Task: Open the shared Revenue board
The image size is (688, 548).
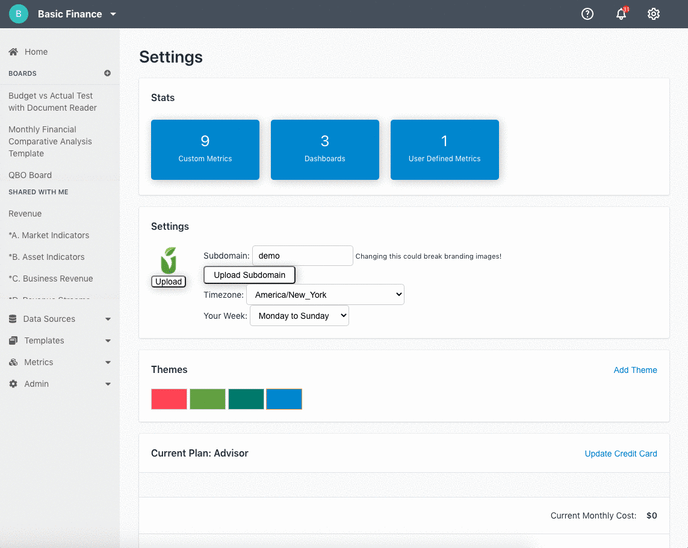Action: point(25,214)
